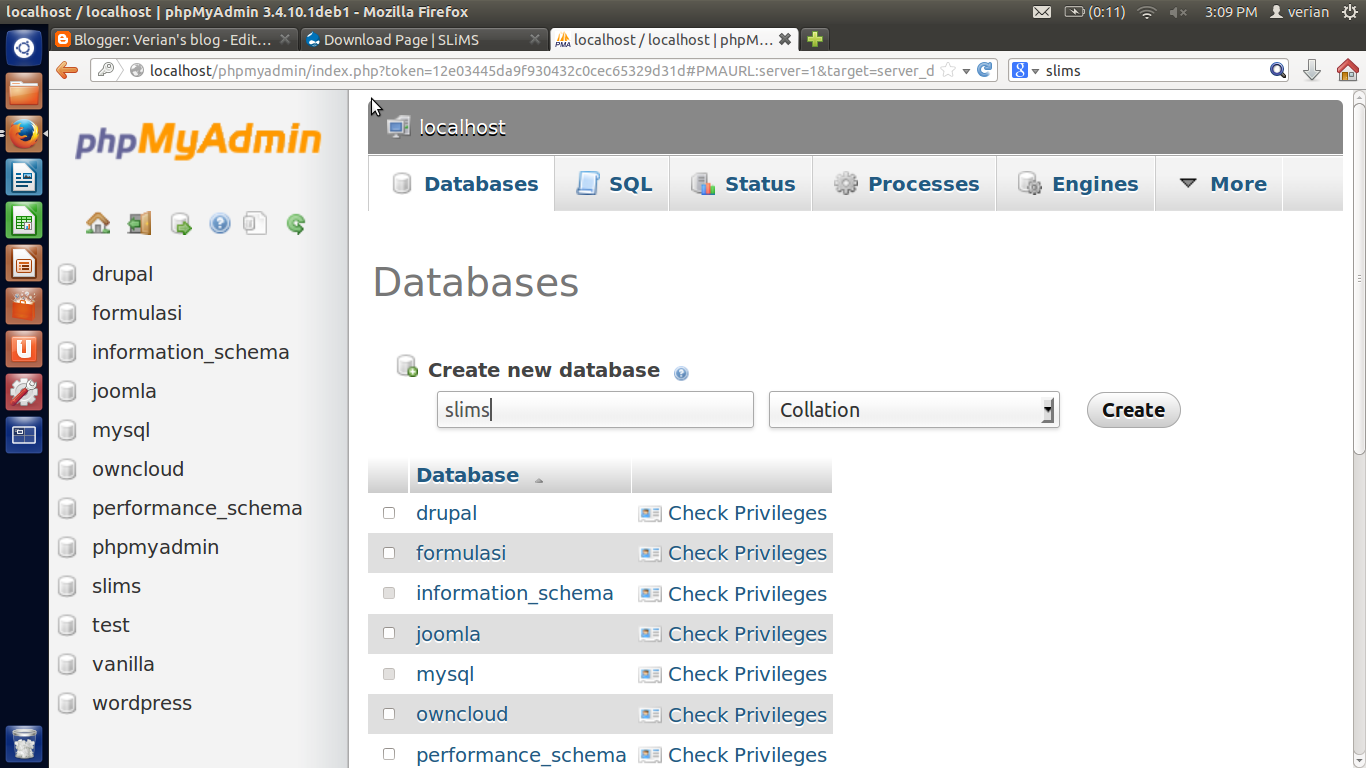Open the URL history dropdown arrow
This screenshot has height=768, width=1366.
pos(966,71)
